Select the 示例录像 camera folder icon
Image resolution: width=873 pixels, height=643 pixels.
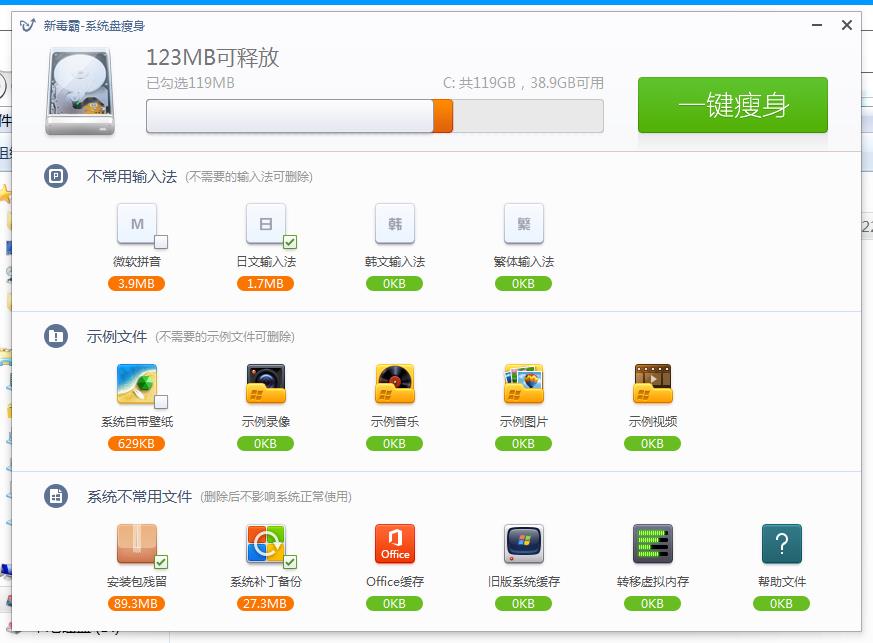pos(266,384)
